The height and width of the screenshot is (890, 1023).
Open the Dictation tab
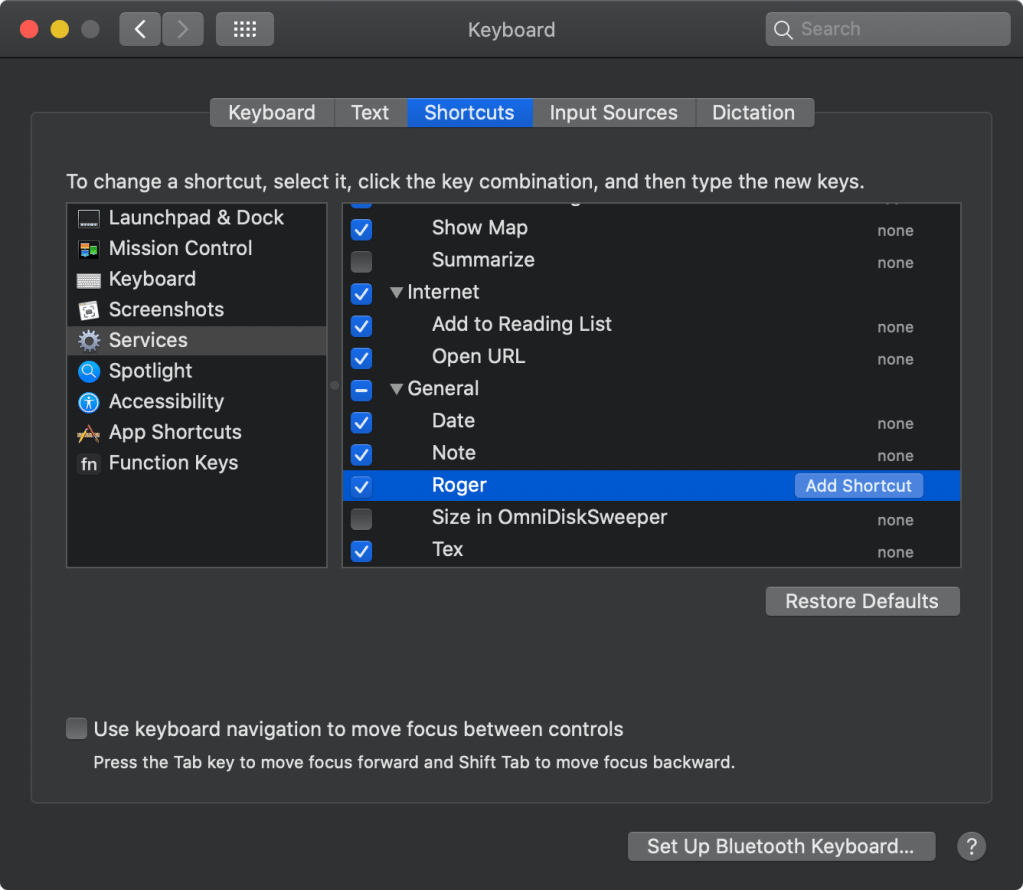pyautogui.click(x=754, y=112)
